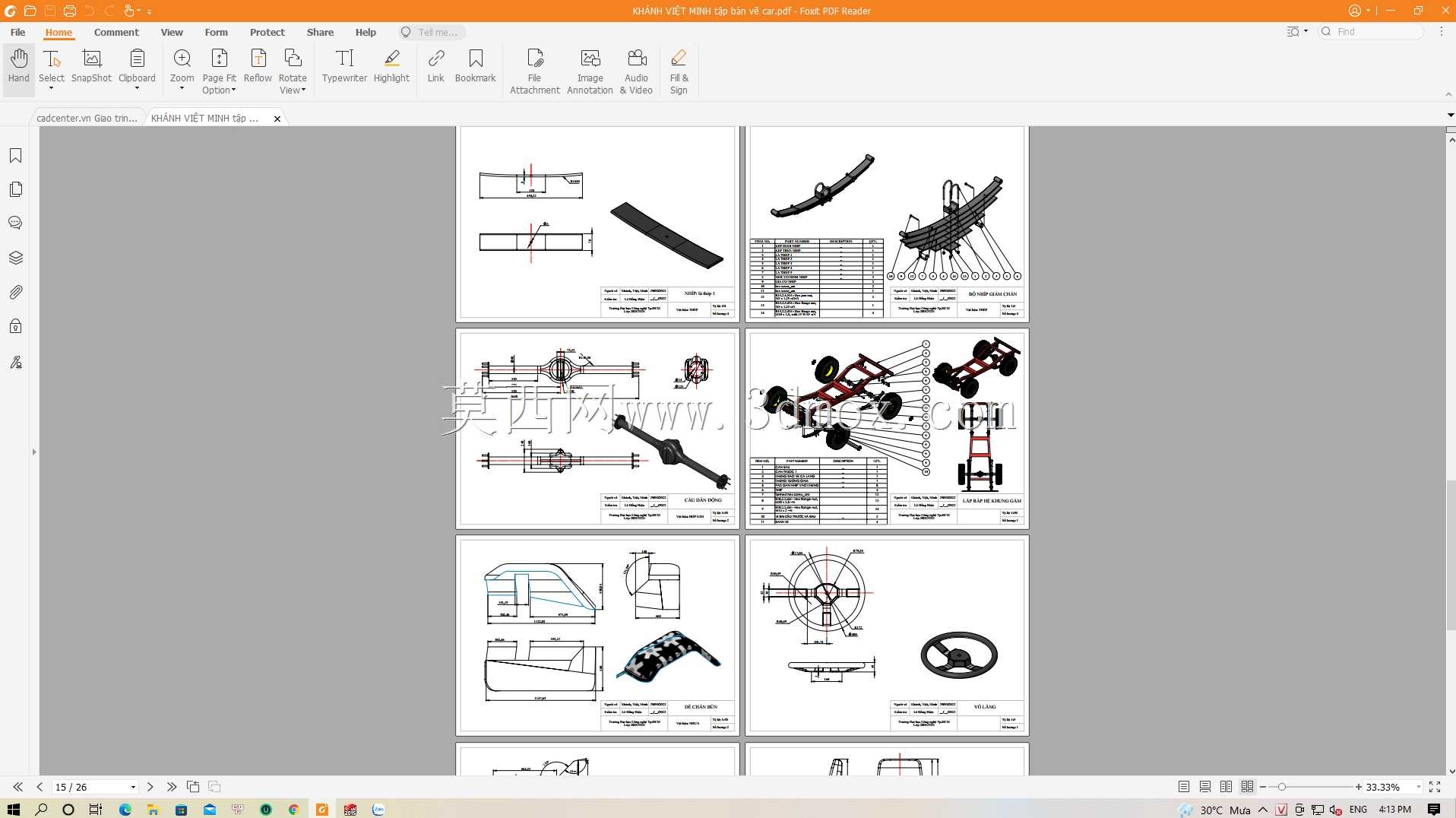Enable facing pages view mode

(x=1226, y=787)
